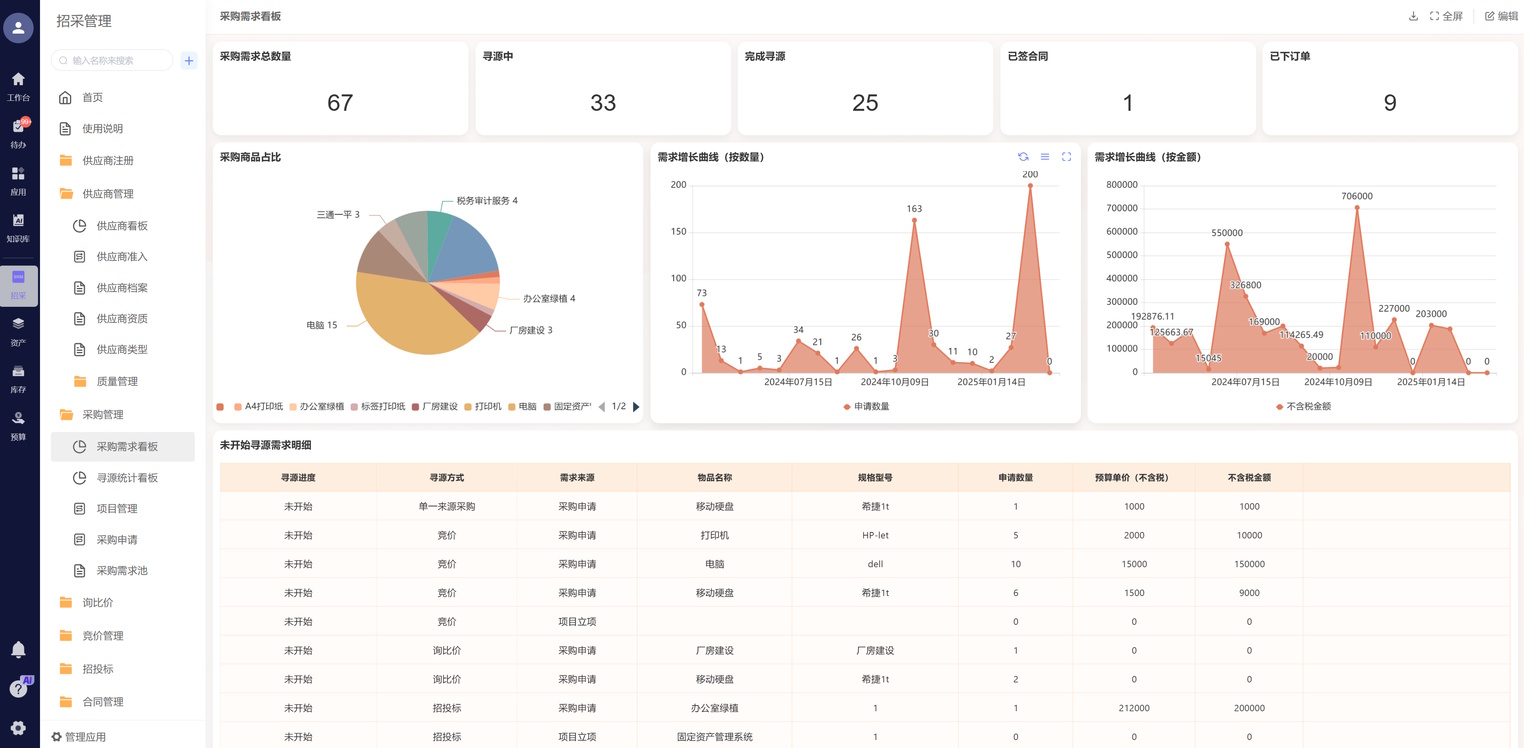
Task: Expand 需求增长曲线（按数量） chart to fullscreen
Action: click(1066, 157)
